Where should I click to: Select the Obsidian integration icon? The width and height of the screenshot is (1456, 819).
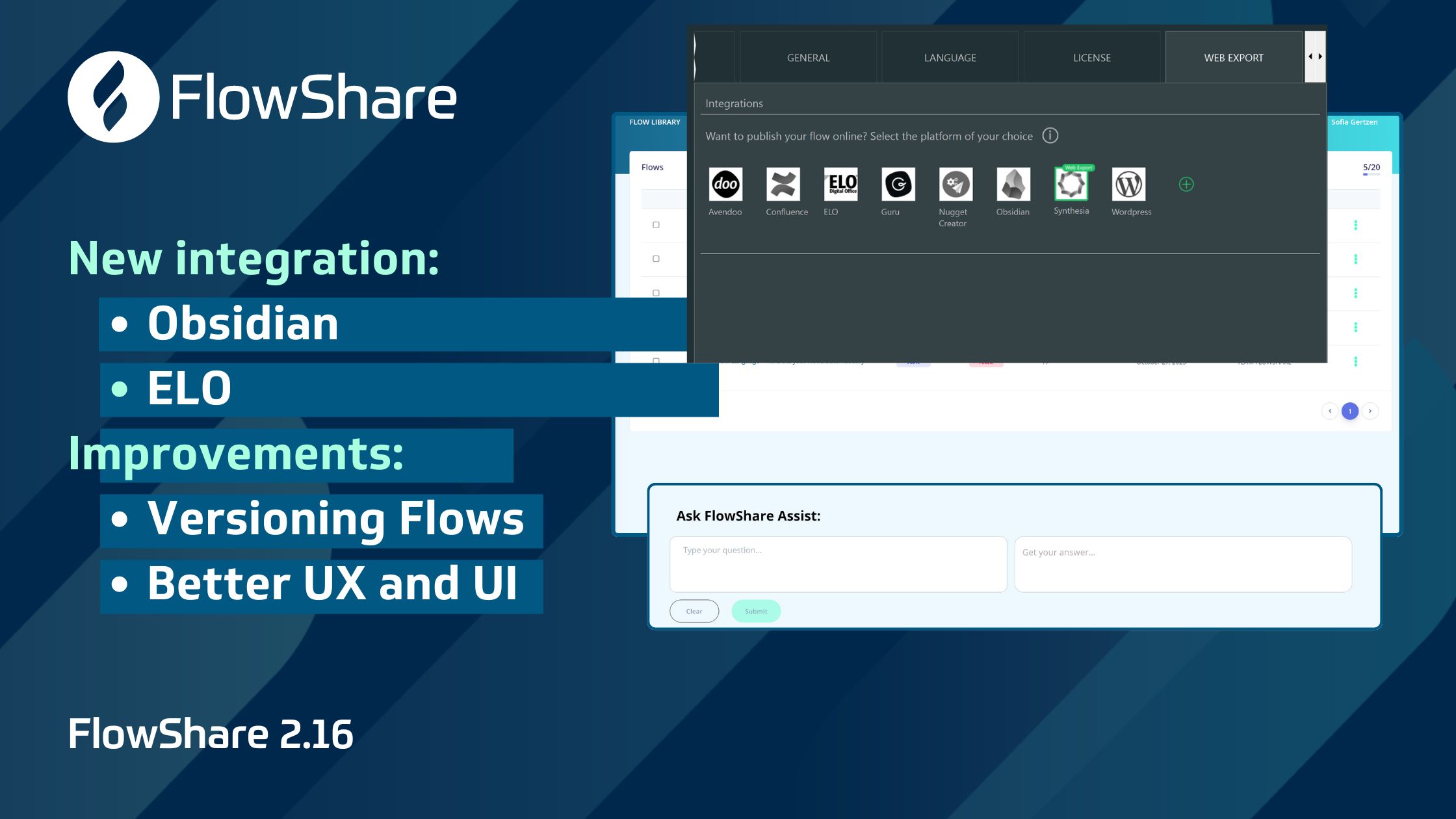(1013, 185)
